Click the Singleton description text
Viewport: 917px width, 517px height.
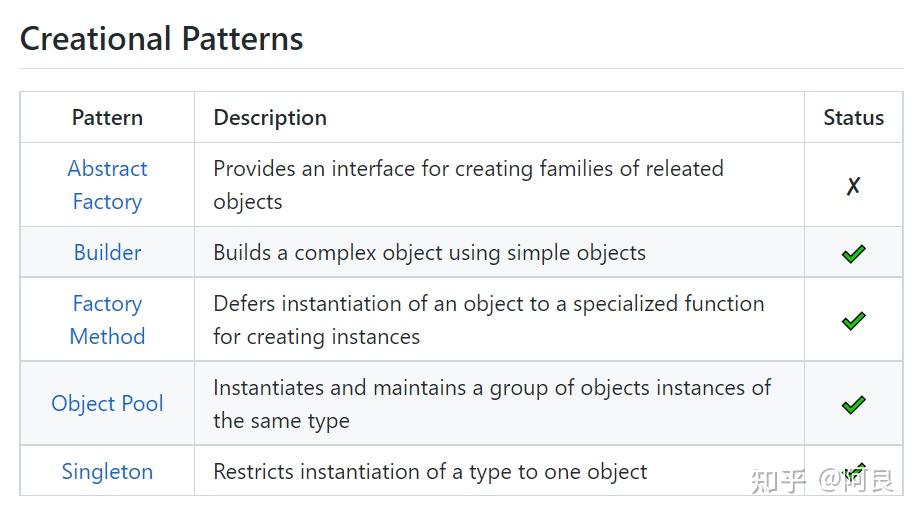coord(430,471)
